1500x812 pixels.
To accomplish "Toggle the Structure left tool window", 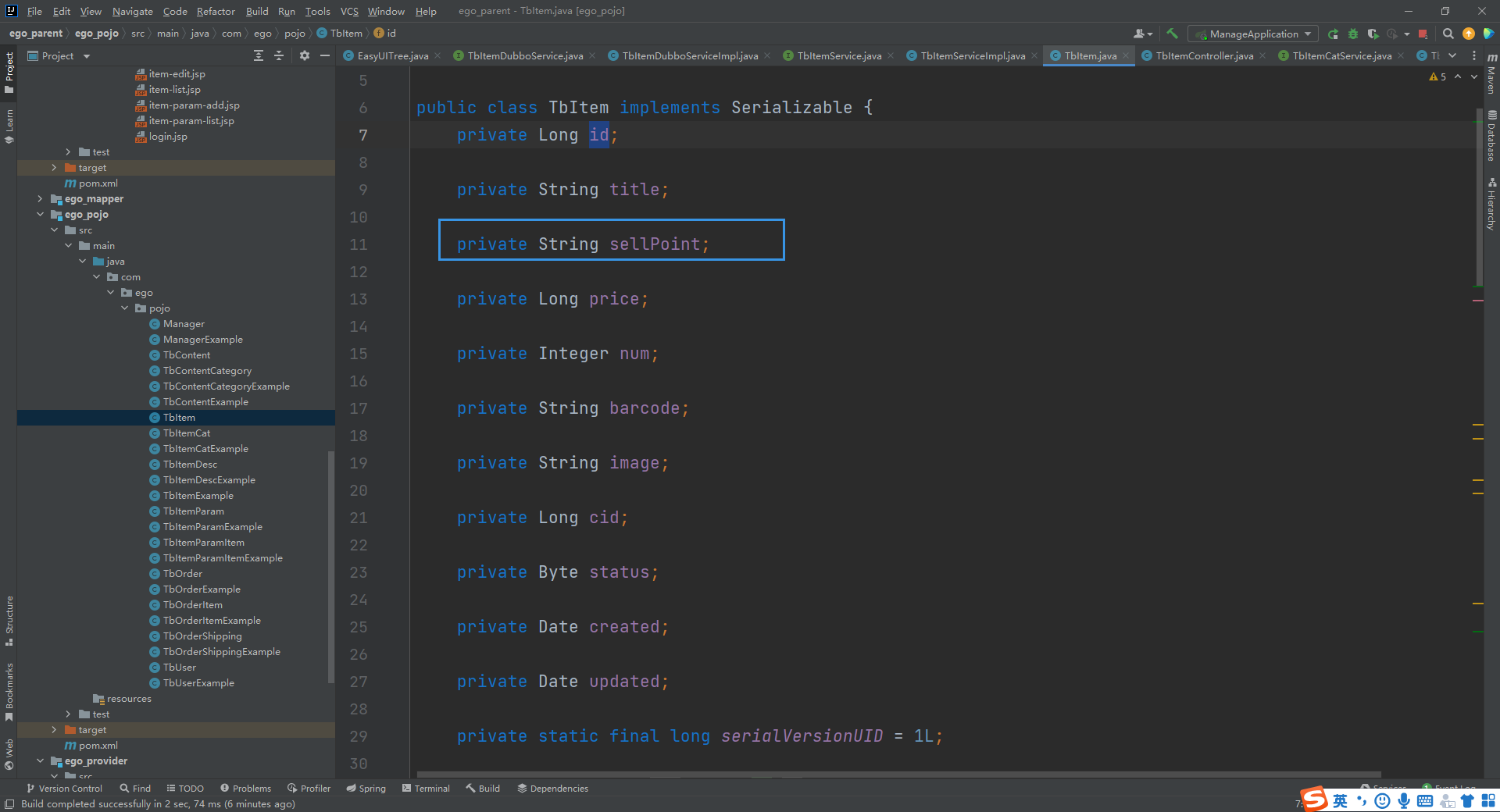I will pyautogui.click(x=9, y=621).
